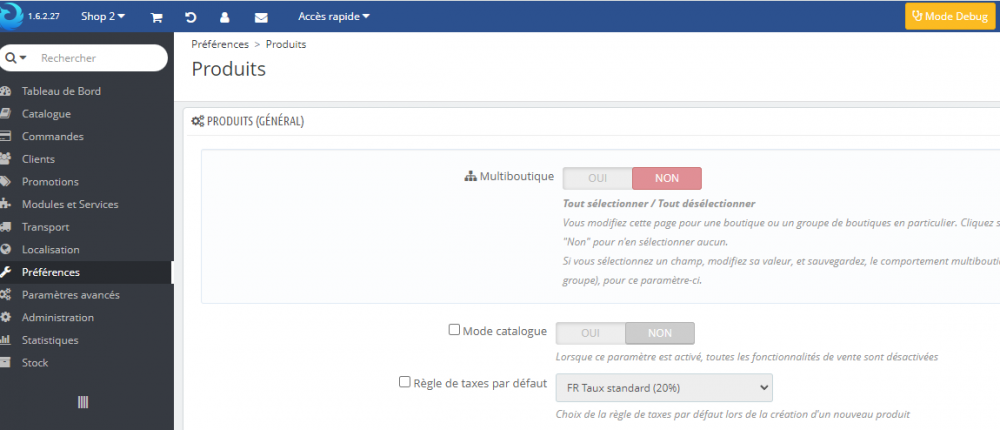
Task: Tick the Règle de taxes par défaut checkbox
Action: (404, 382)
